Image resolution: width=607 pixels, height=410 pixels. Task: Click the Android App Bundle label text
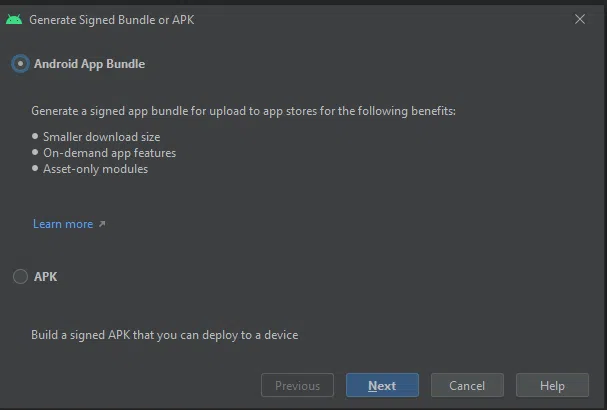(89, 64)
